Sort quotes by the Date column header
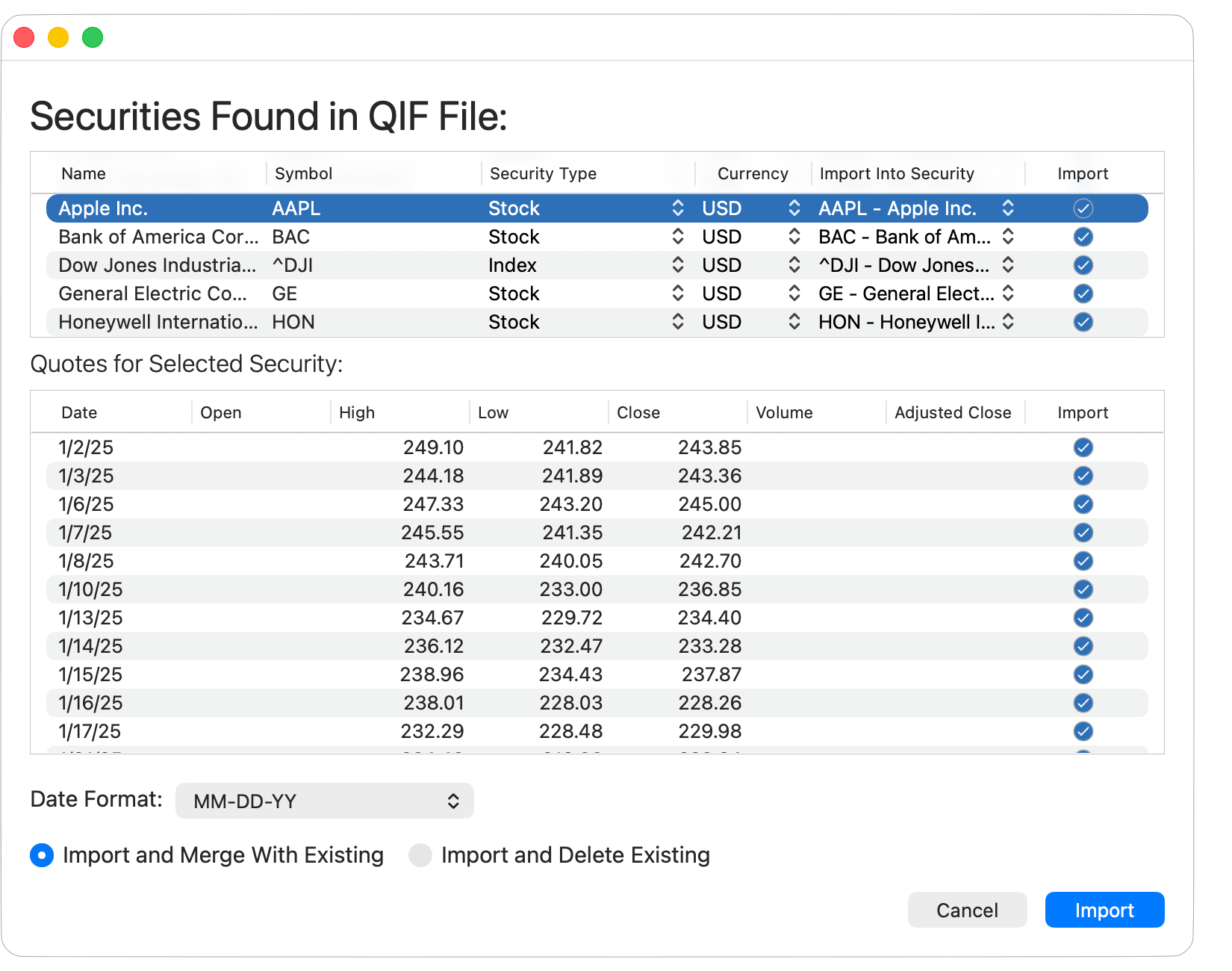The width and height of the screenshot is (1232, 971). point(78,412)
